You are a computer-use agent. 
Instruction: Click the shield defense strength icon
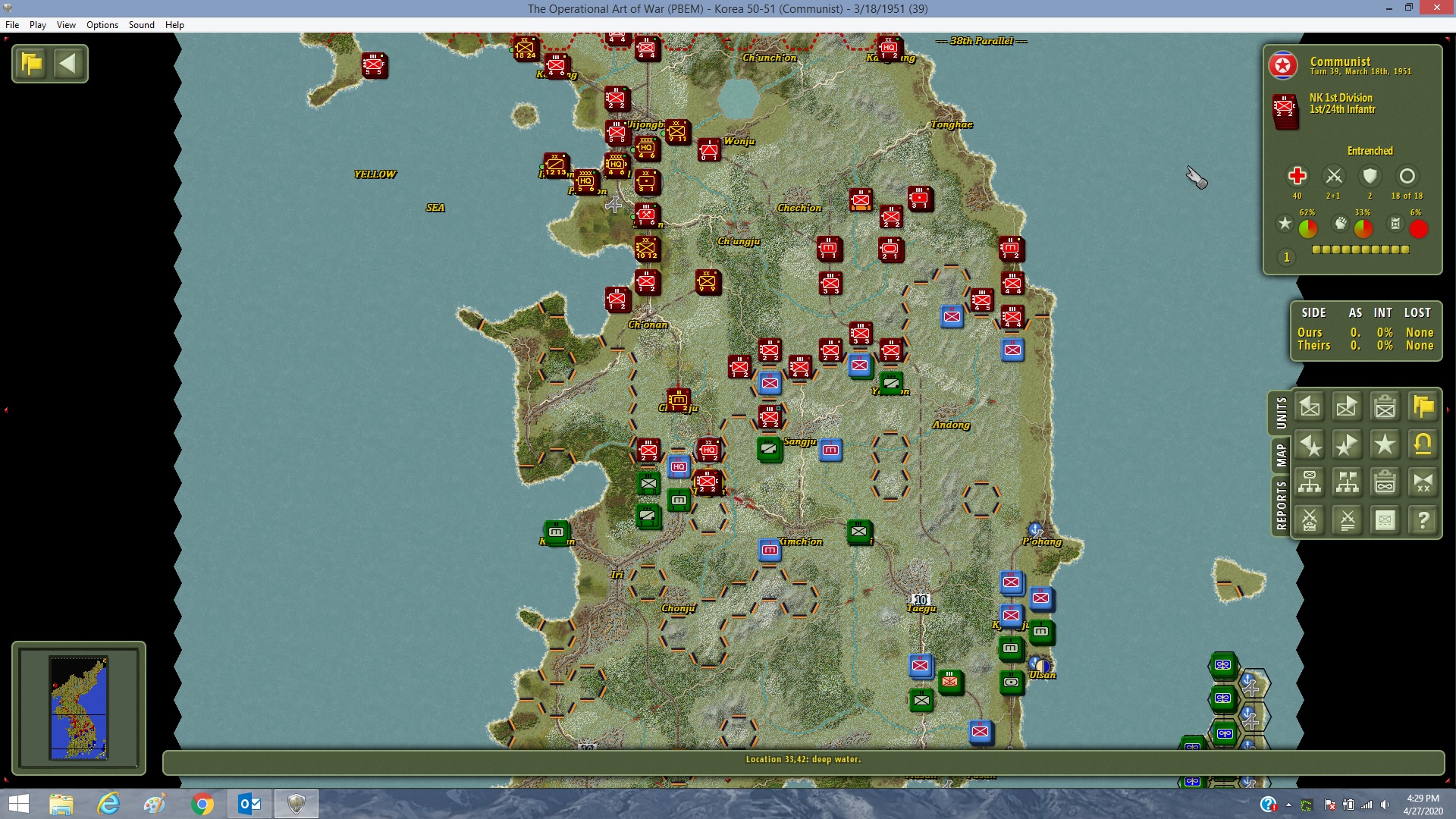1370,176
